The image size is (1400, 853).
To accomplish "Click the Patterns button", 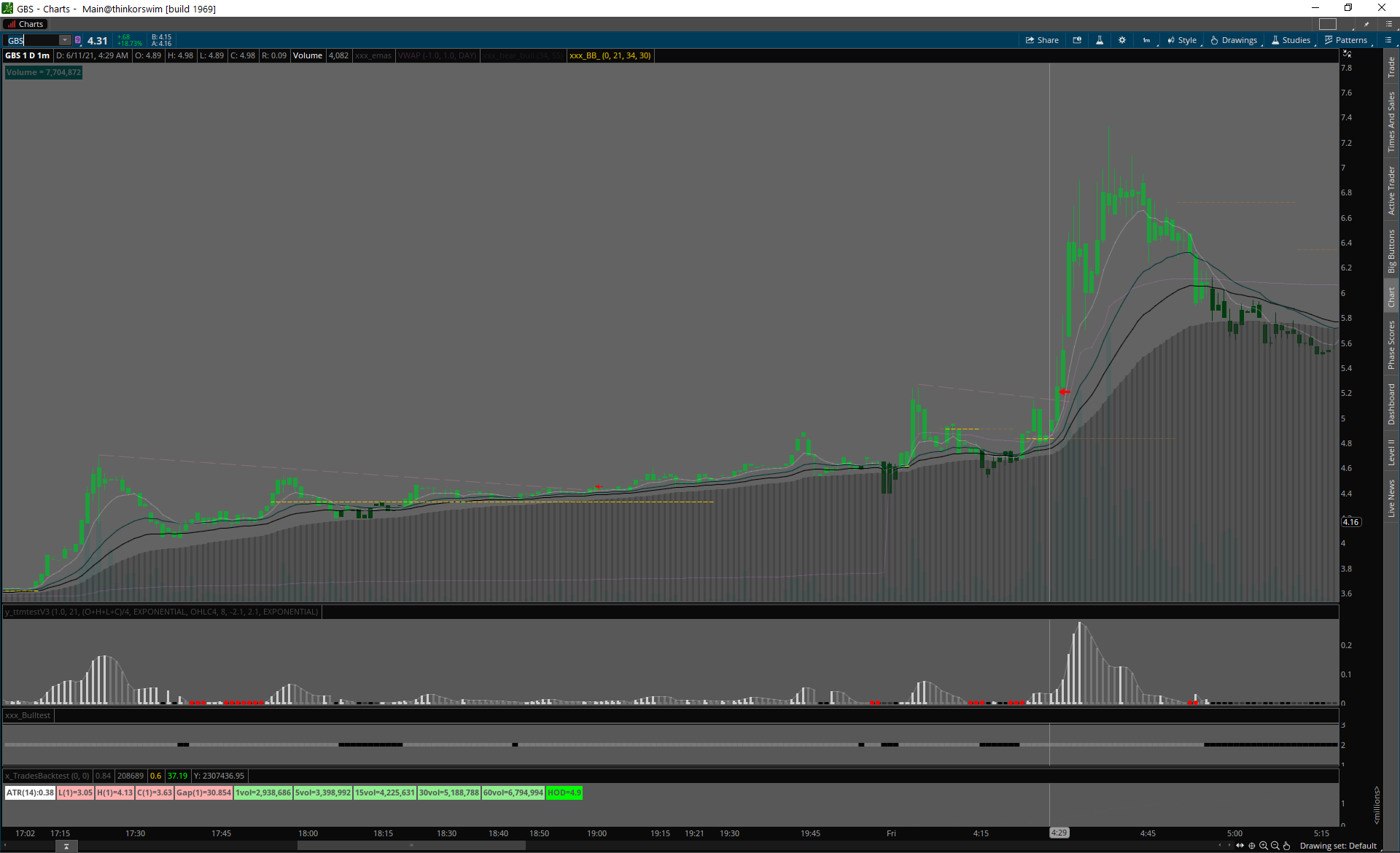I will pyautogui.click(x=1346, y=40).
